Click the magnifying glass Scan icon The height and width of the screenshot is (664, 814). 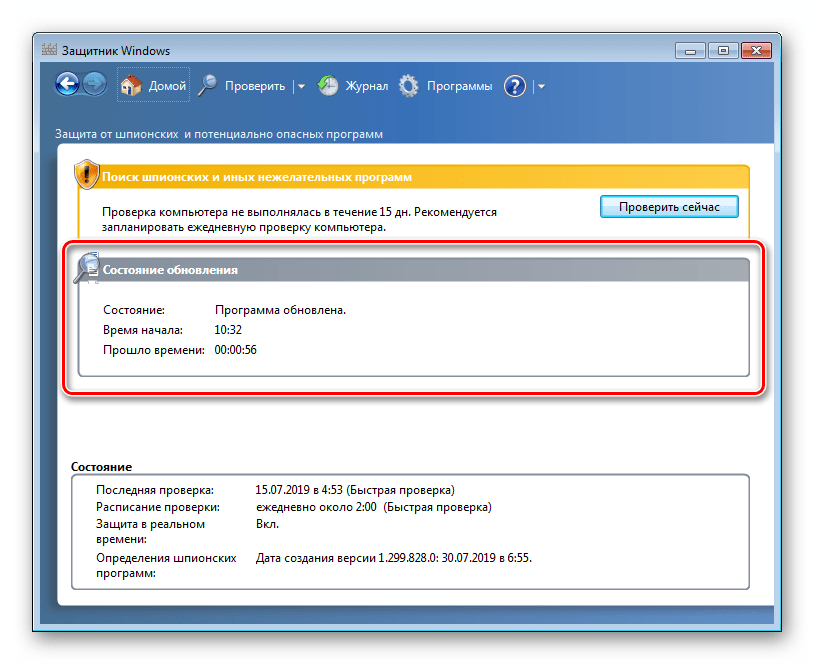208,86
